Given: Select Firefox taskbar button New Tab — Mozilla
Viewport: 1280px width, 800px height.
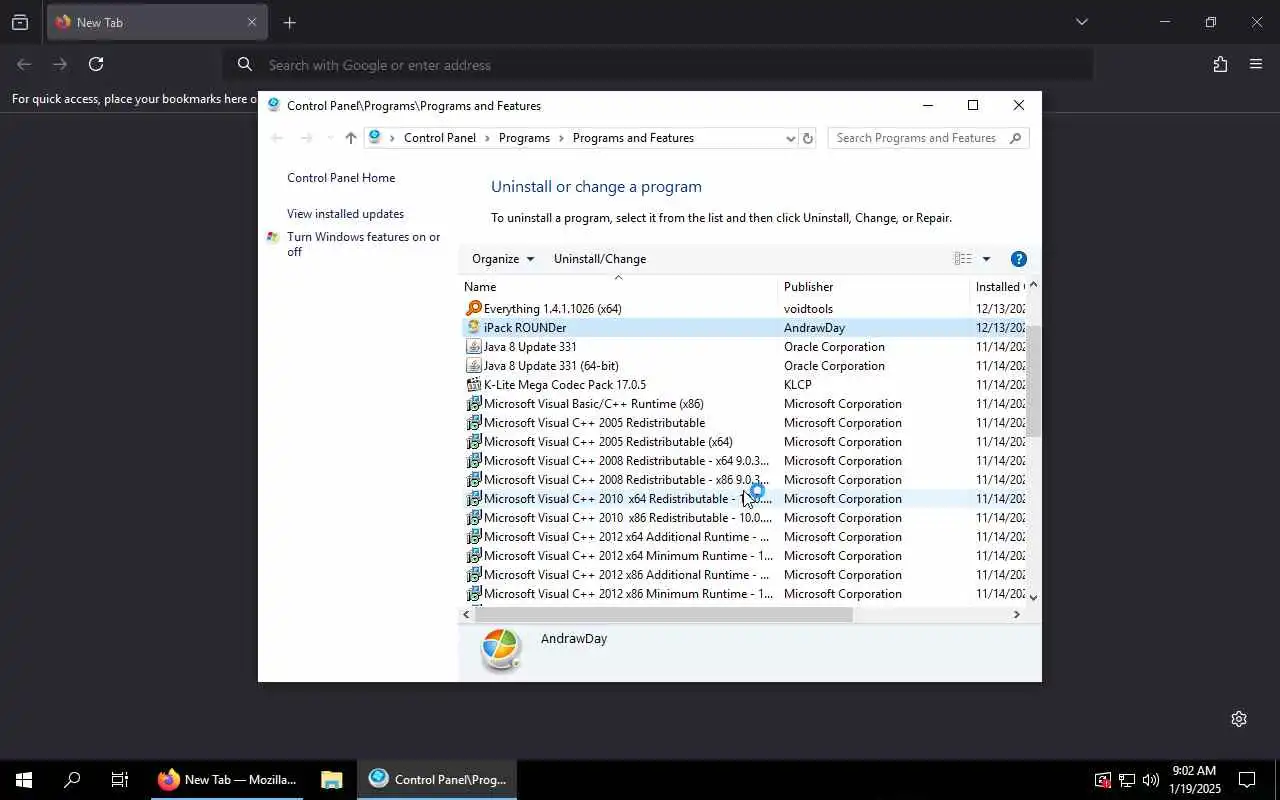Looking at the screenshot, I should (x=227, y=780).
